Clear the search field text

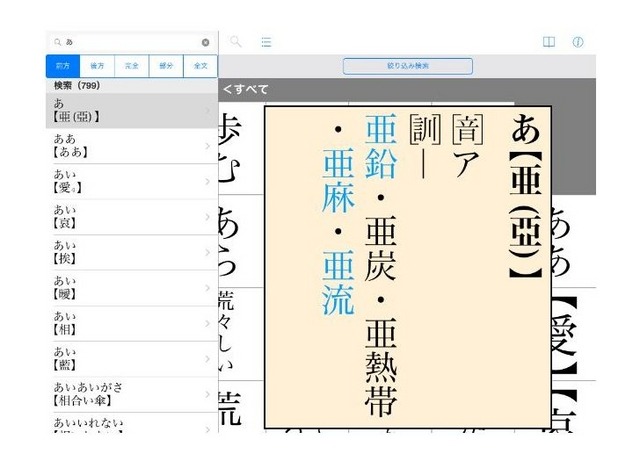click(x=205, y=42)
